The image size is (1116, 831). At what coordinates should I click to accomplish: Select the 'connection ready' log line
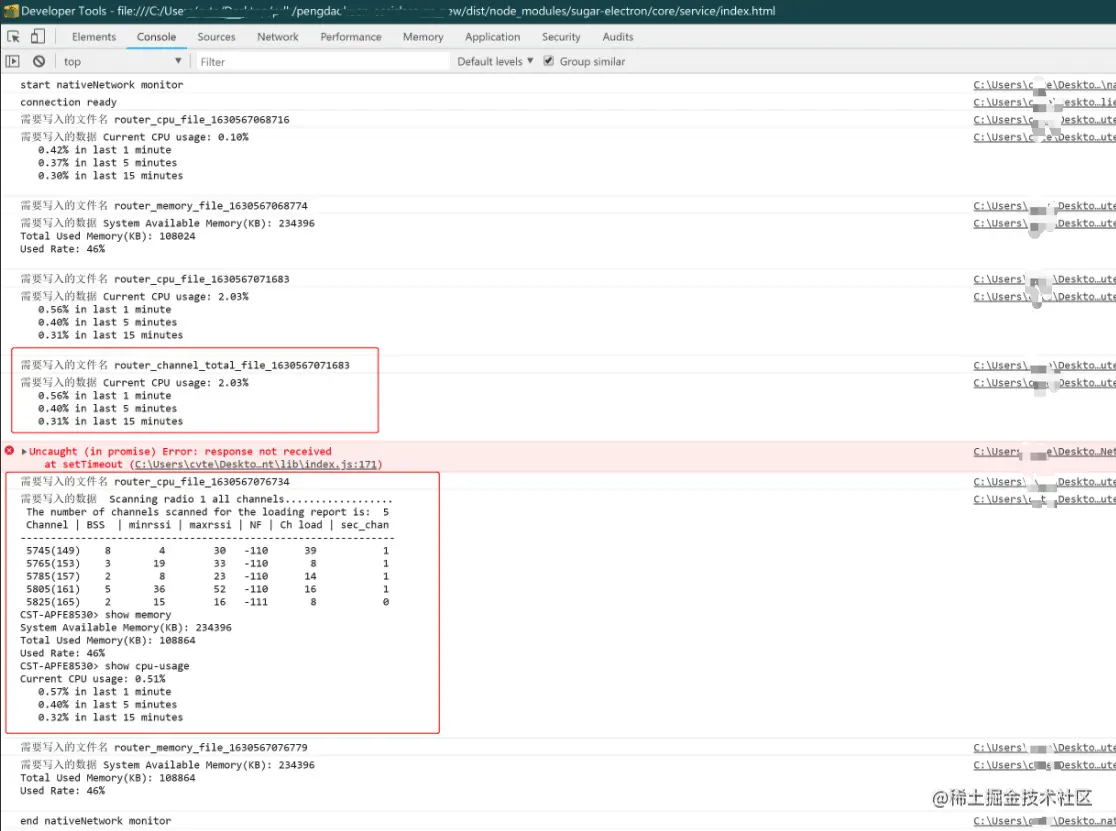point(68,102)
